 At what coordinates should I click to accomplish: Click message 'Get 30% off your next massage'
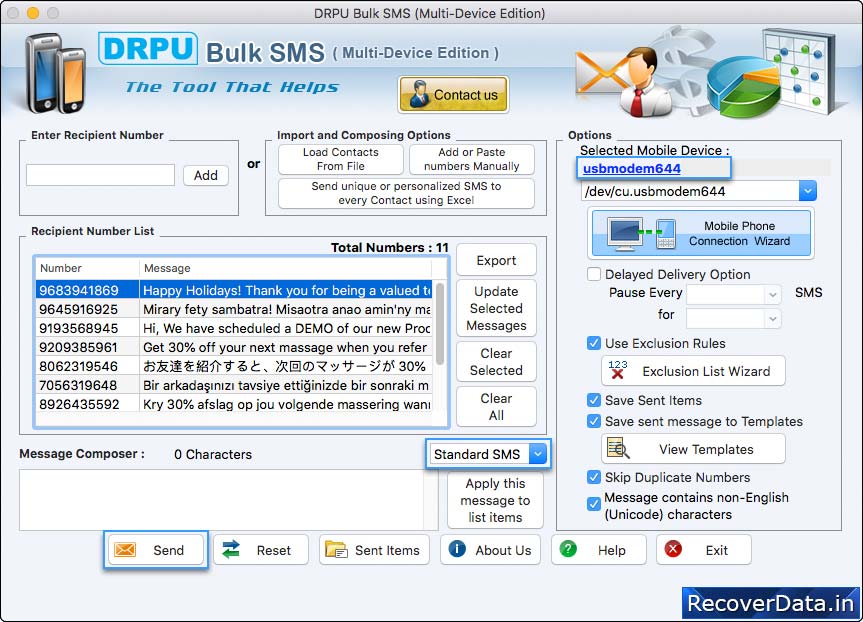click(x=285, y=347)
